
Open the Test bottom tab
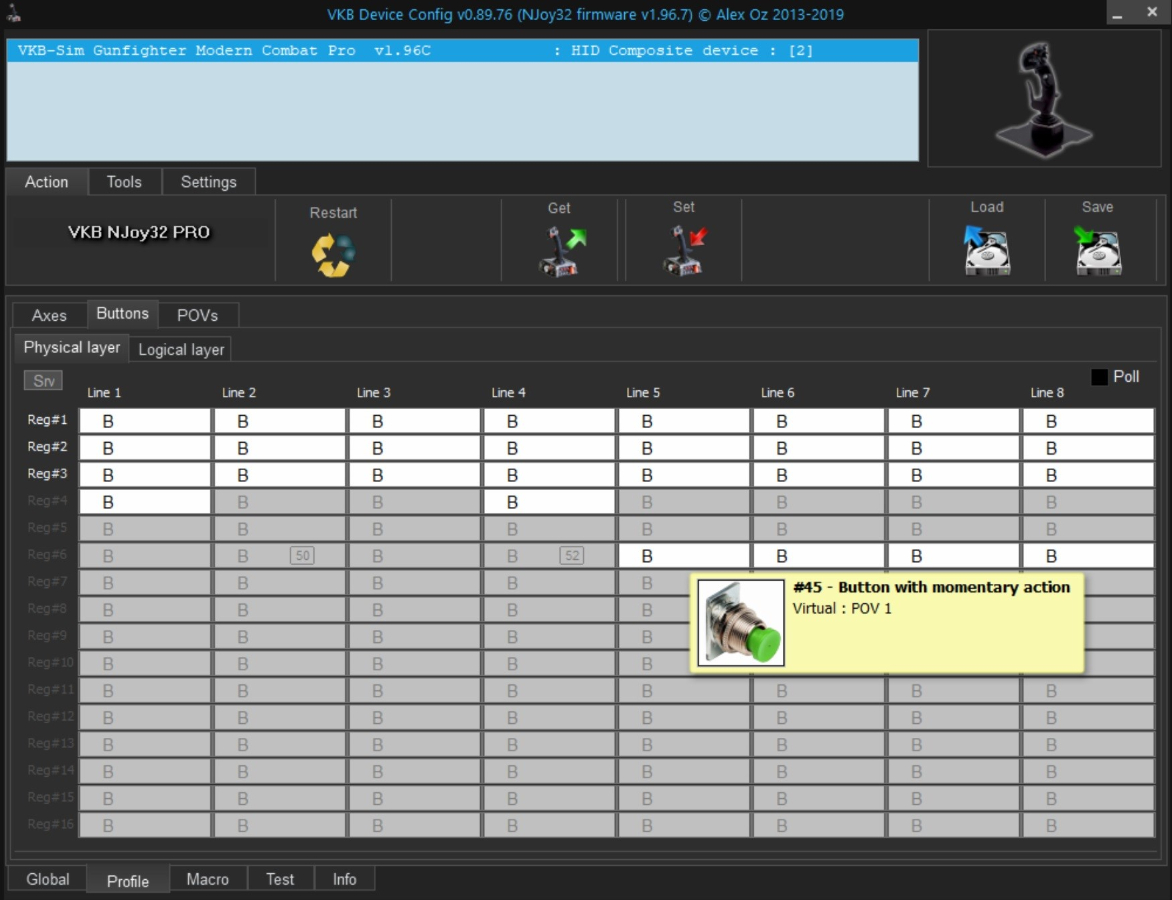pyautogui.click(x=280, y=879)
